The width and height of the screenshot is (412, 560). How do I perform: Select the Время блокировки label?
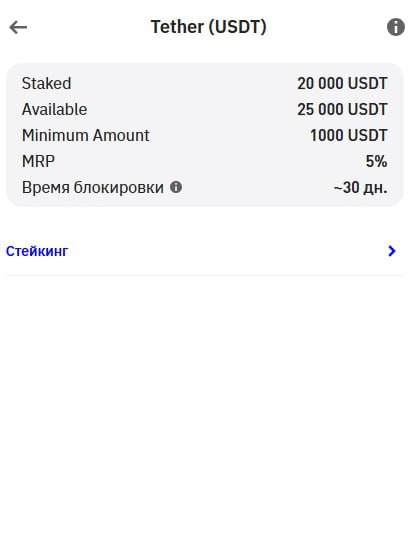(x=93, y=187)
